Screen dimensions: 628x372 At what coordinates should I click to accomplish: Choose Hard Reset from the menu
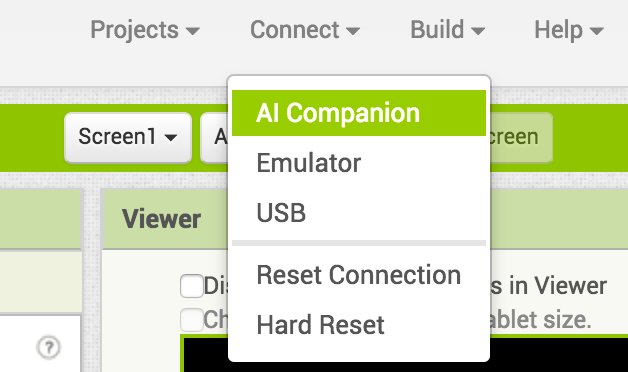click(359, 325)
